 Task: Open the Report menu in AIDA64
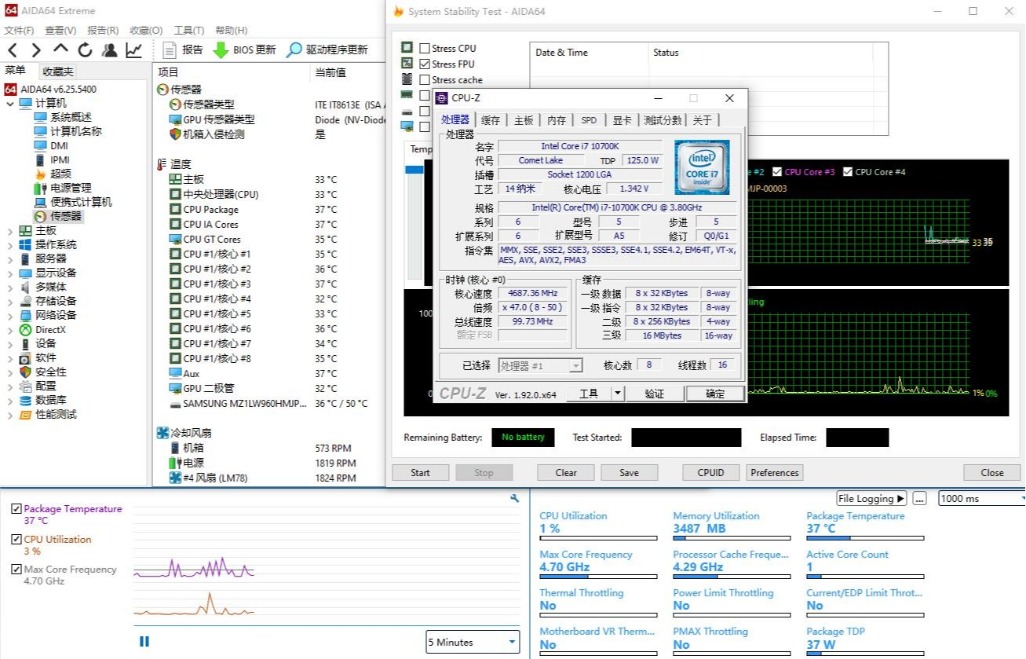(103, 30)
